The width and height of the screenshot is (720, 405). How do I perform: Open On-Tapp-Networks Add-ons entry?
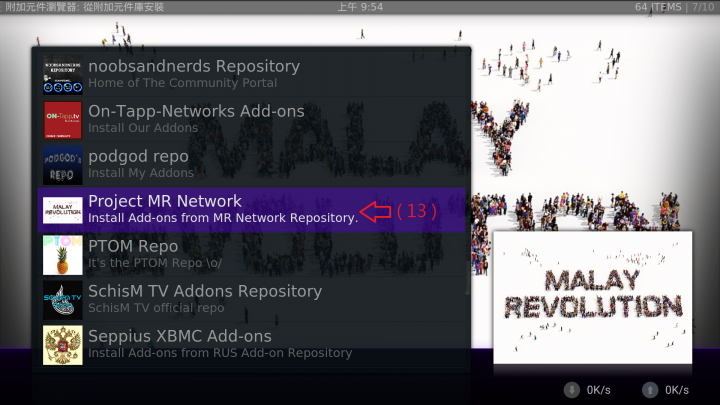[x=196, y=112]
